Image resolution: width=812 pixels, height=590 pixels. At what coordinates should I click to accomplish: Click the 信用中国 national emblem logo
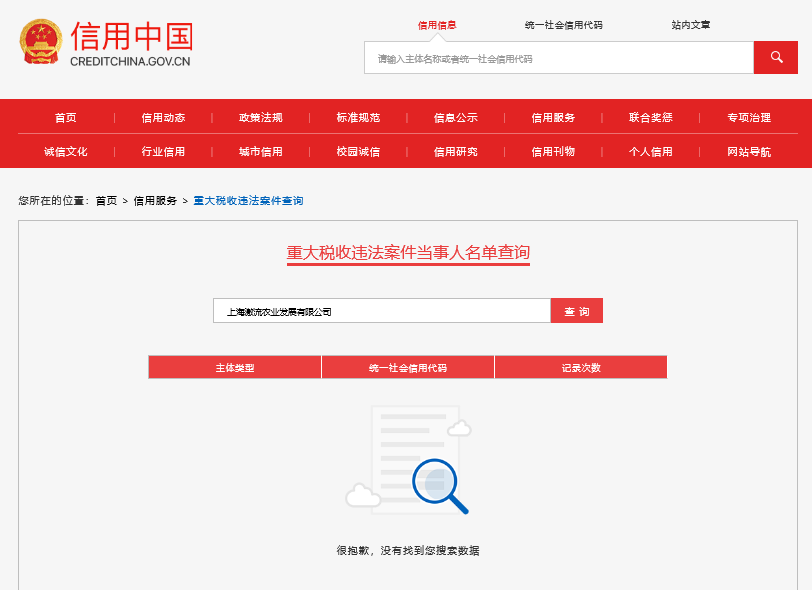[x=41, y=45]
